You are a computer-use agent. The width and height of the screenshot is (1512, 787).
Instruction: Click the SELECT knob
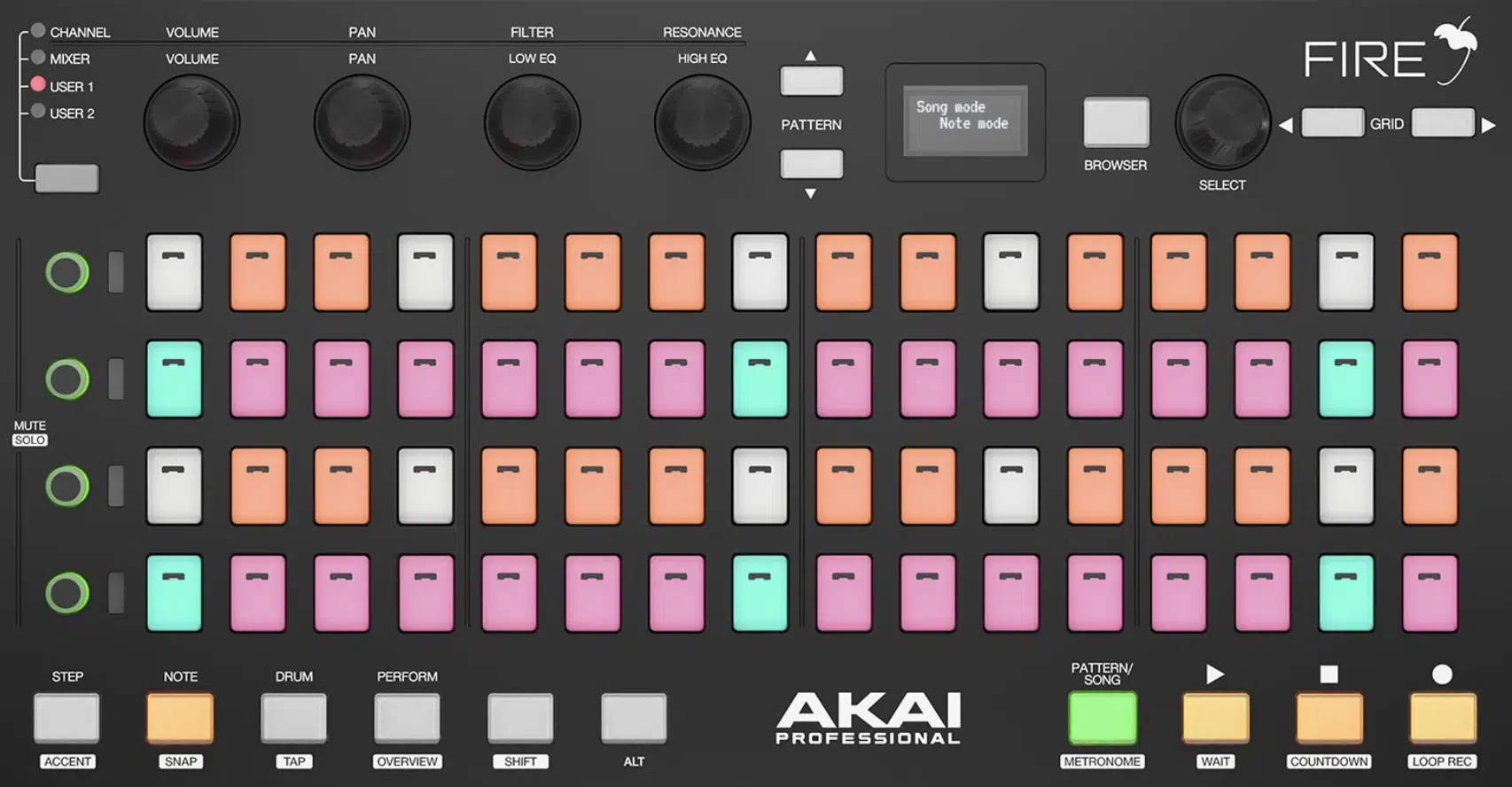[1223, 123]
